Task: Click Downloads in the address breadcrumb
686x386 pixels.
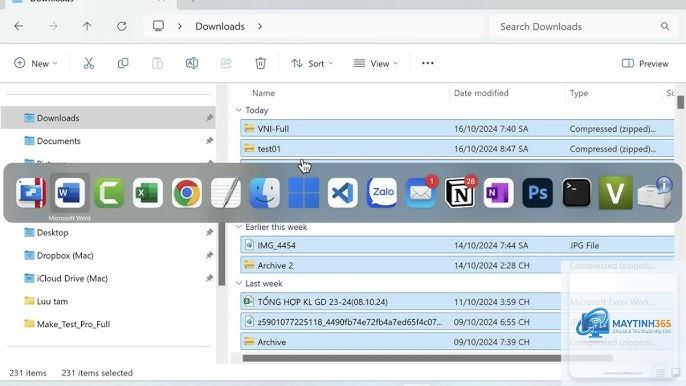Action: pyautogui.click(x=220, y=26)
